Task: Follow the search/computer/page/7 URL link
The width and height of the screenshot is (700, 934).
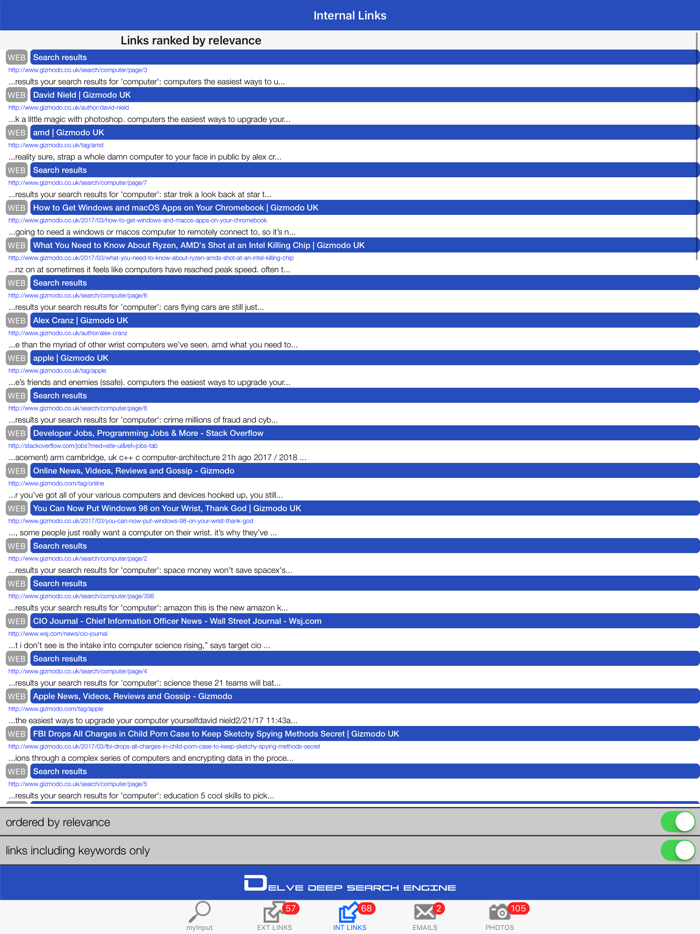Action: [x=77, y=182]
